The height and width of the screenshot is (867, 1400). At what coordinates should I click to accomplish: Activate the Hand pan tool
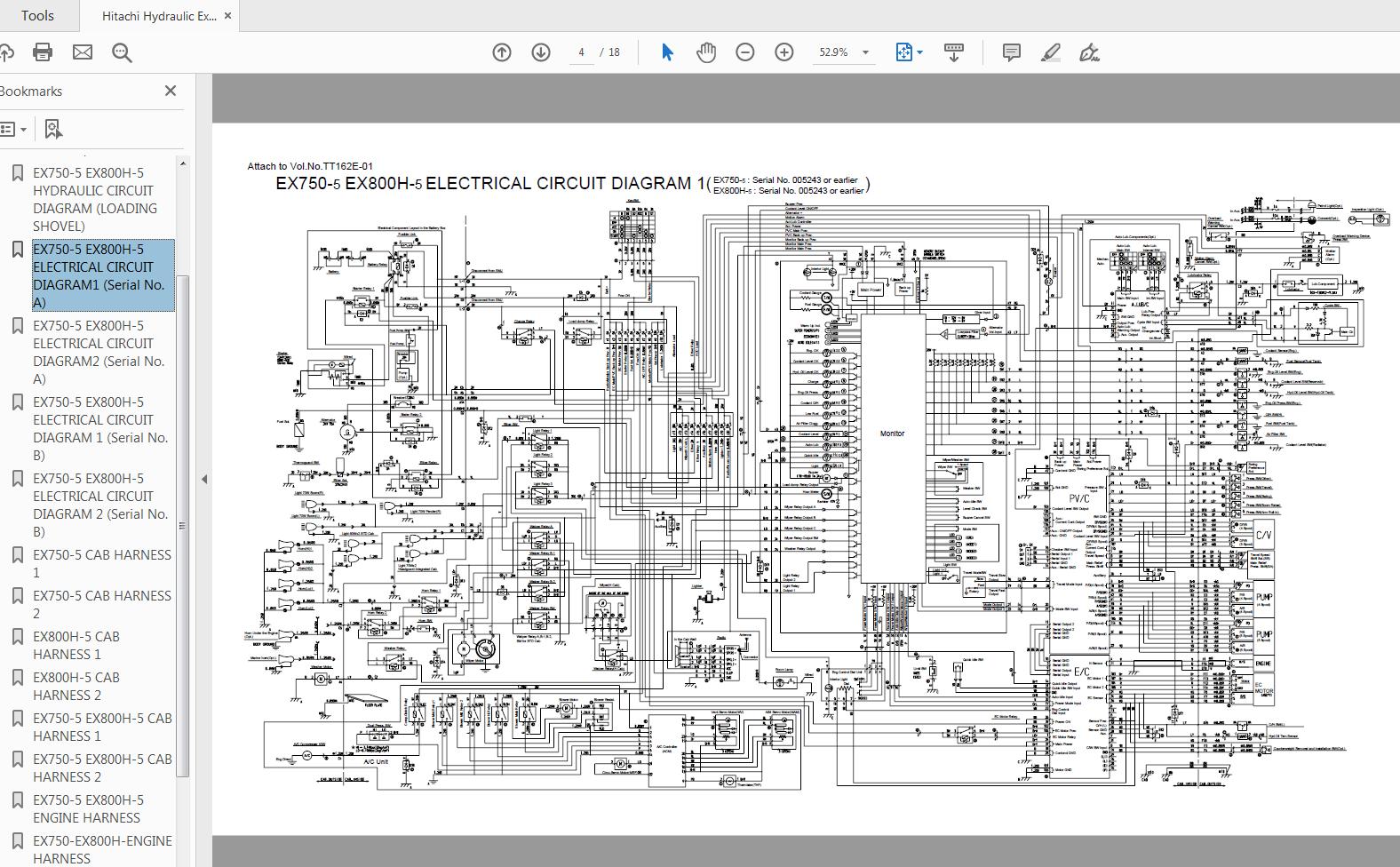pos(706,52)
